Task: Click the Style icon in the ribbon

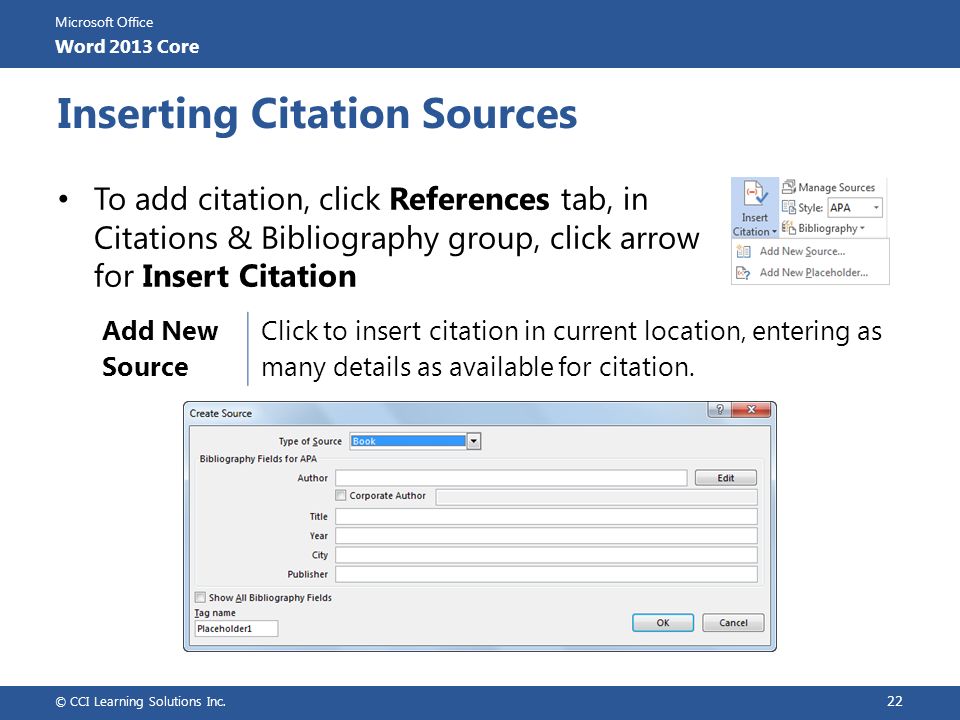Action: point(789,208)
